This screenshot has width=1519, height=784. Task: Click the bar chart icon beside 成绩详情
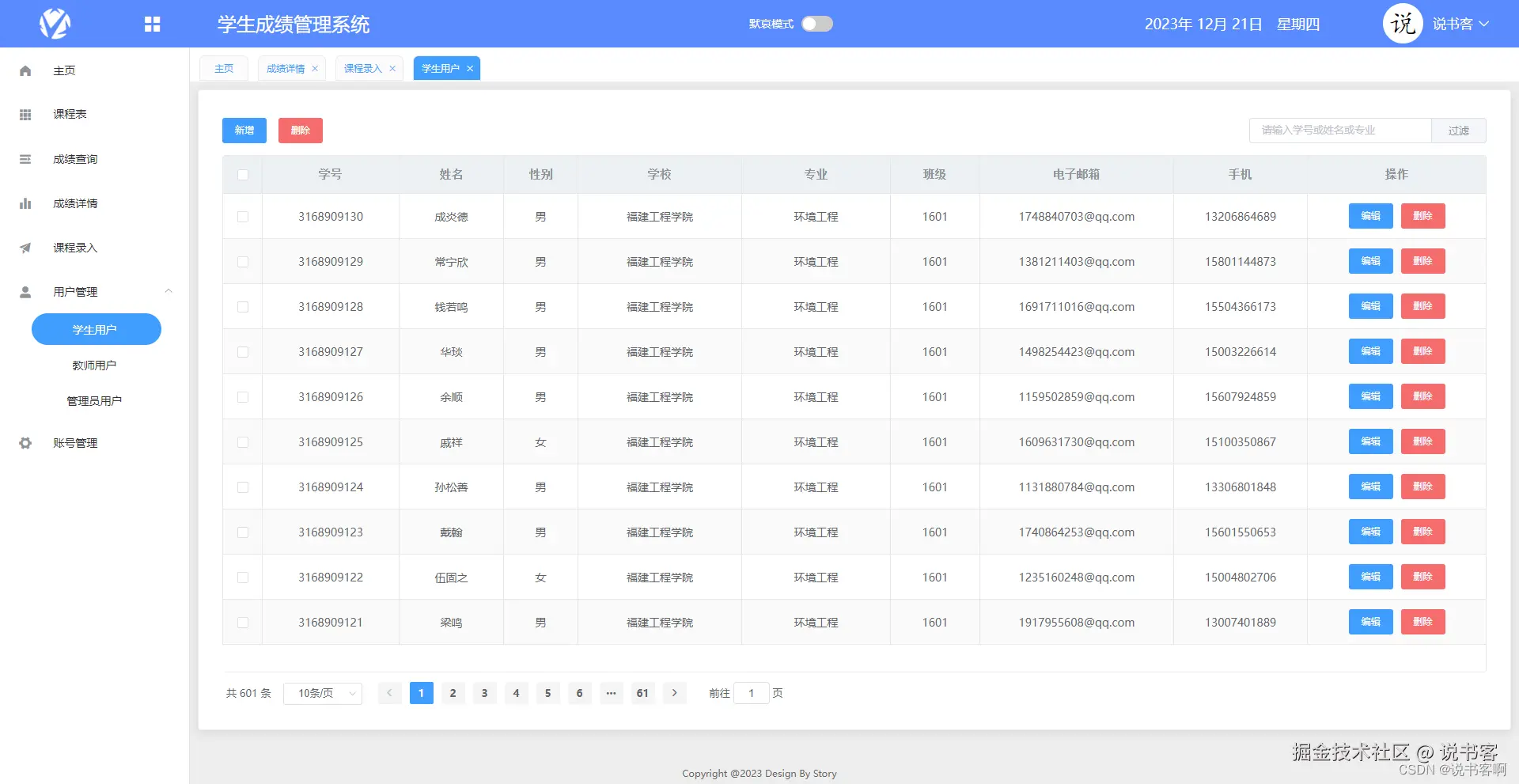25,203
